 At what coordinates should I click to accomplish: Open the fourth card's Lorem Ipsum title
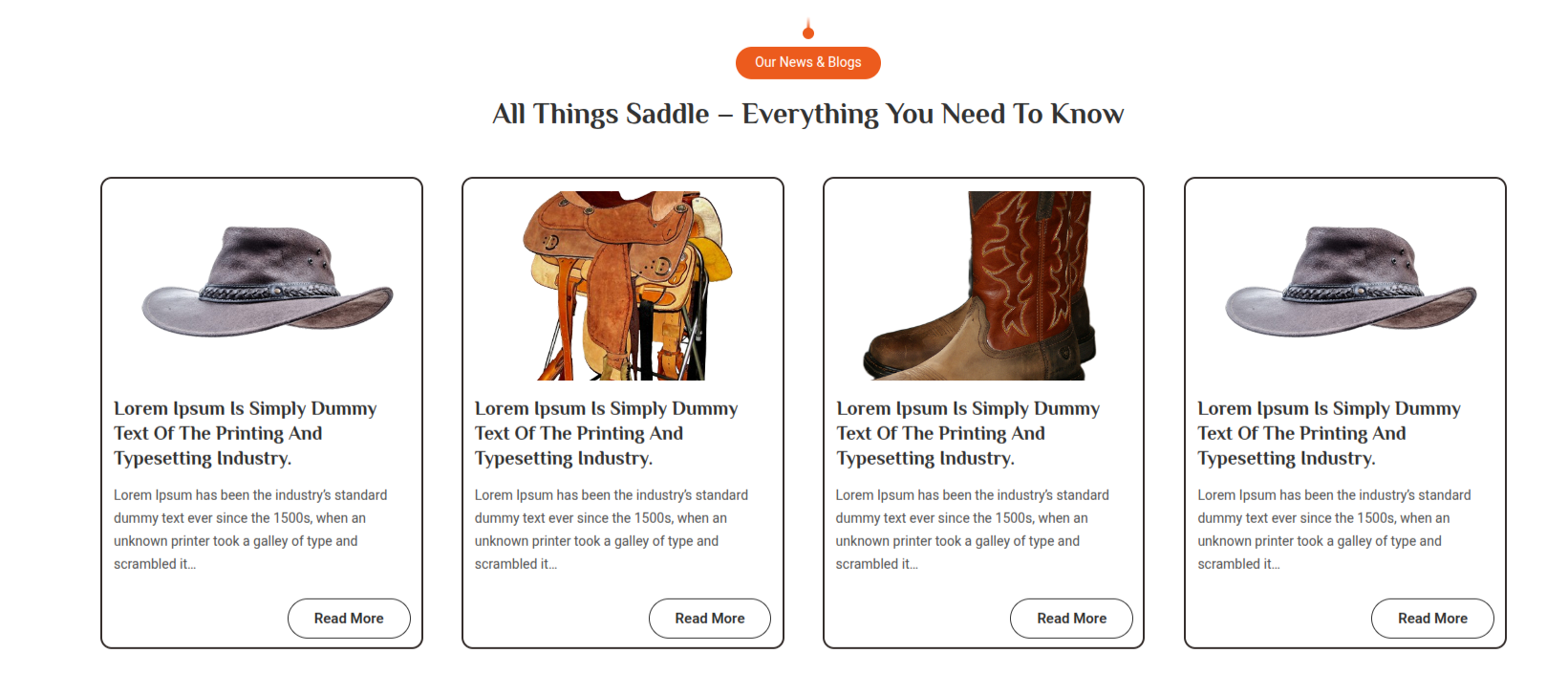(1329, 433)
